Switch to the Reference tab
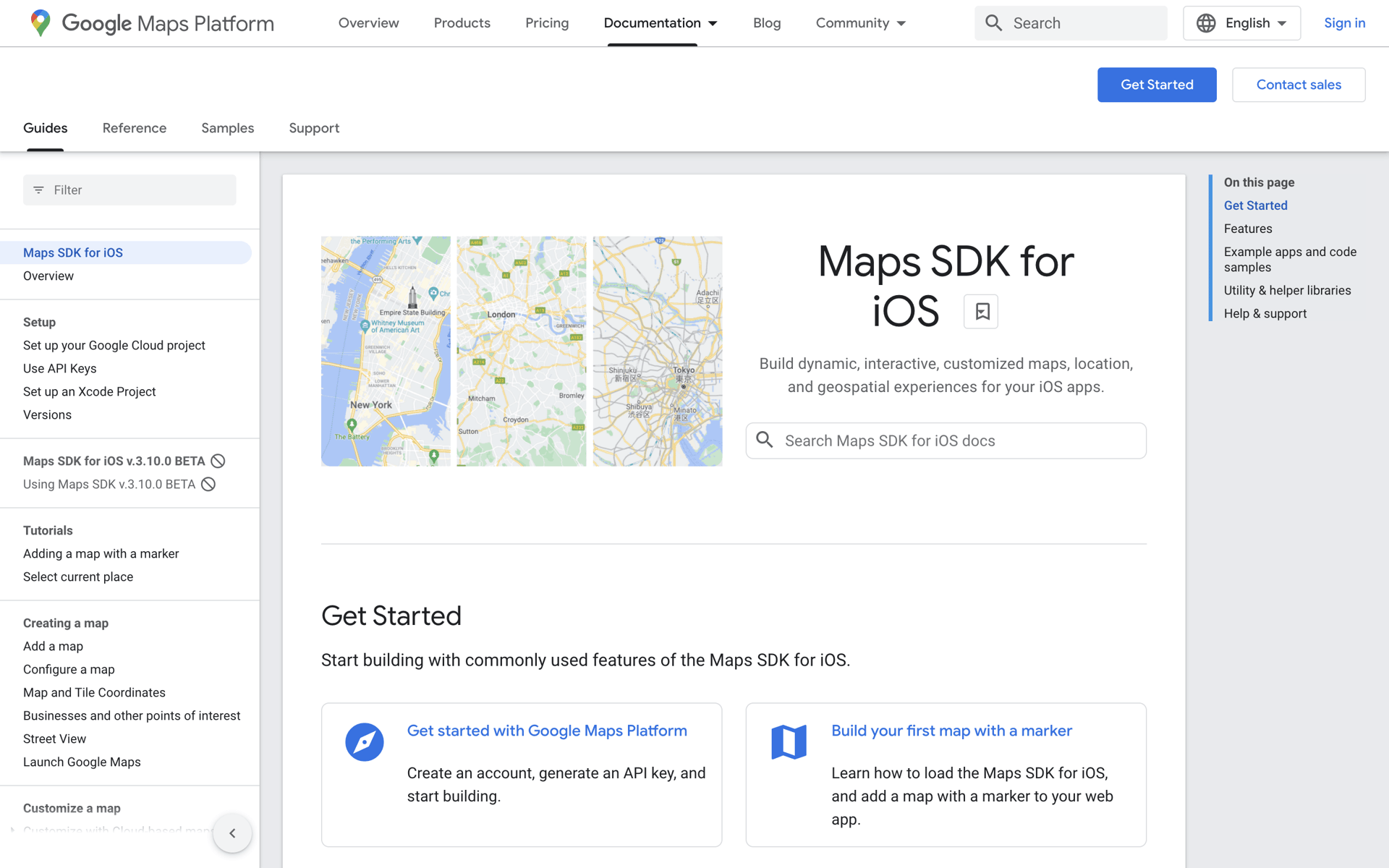The image size is (1389, 868). click(x=135, y=128)
